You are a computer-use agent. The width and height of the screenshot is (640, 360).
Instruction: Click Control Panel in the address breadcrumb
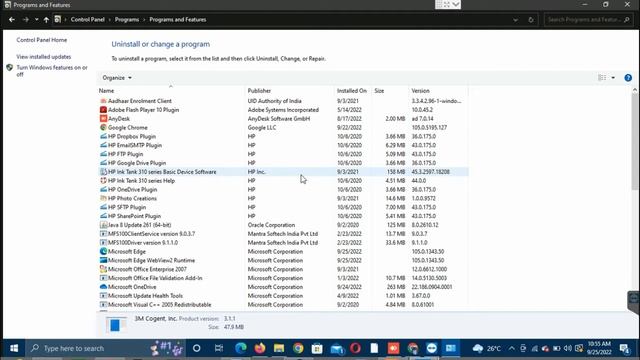tap(87, 20)
